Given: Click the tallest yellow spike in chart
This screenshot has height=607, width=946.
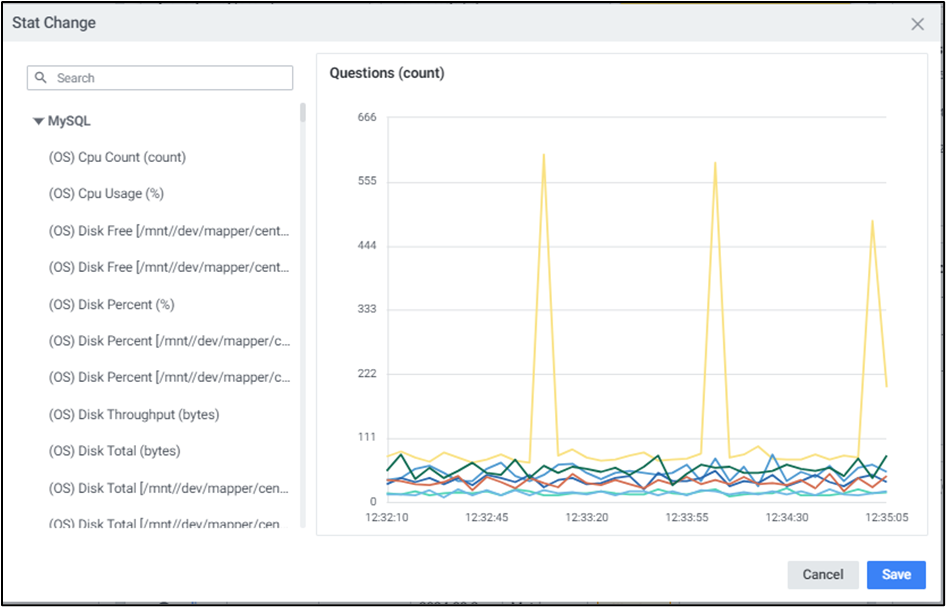Looking at the screenshot, I should (x=543, y=155).
